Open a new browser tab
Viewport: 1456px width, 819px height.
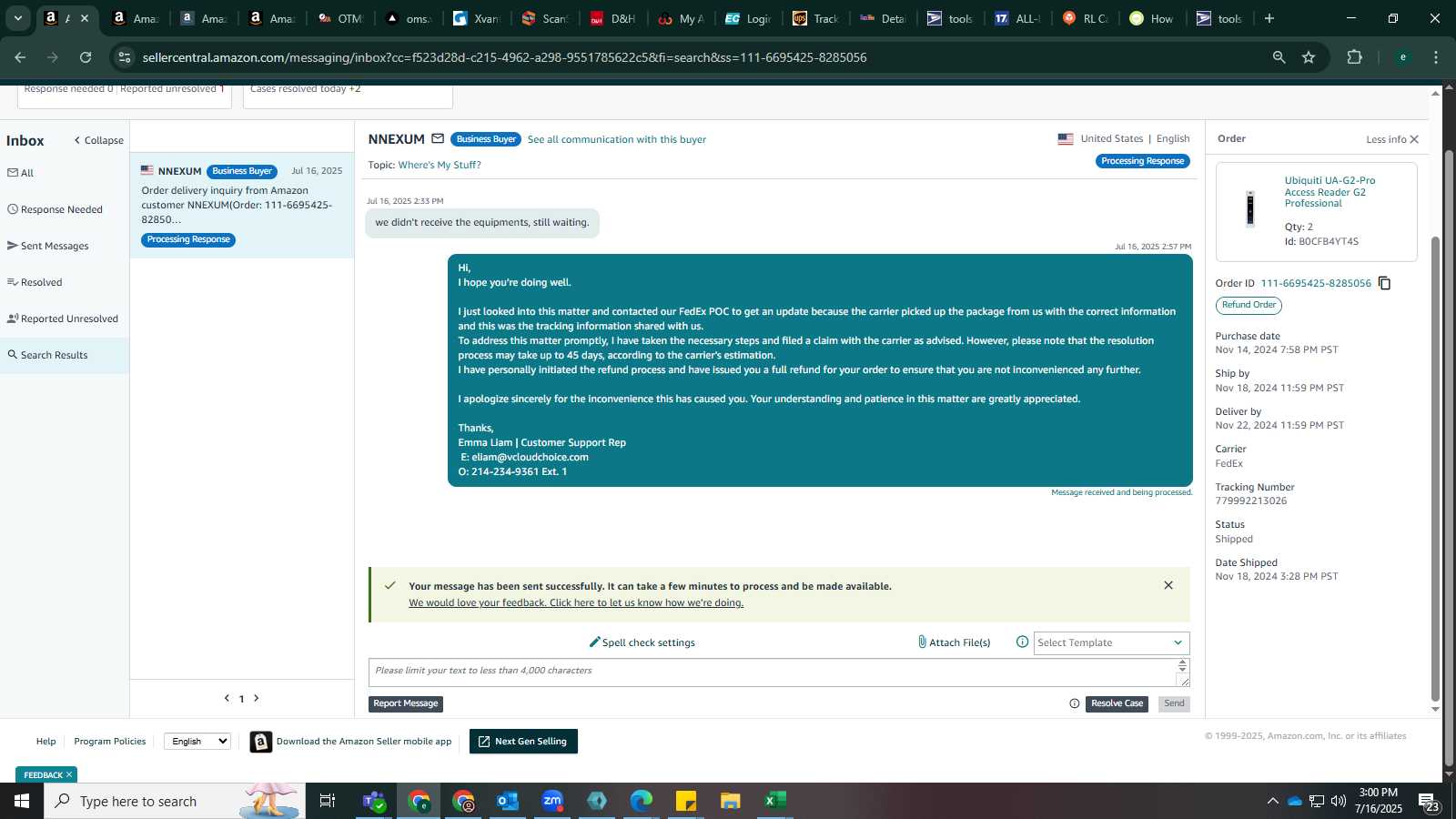[x=1269, y=18]
